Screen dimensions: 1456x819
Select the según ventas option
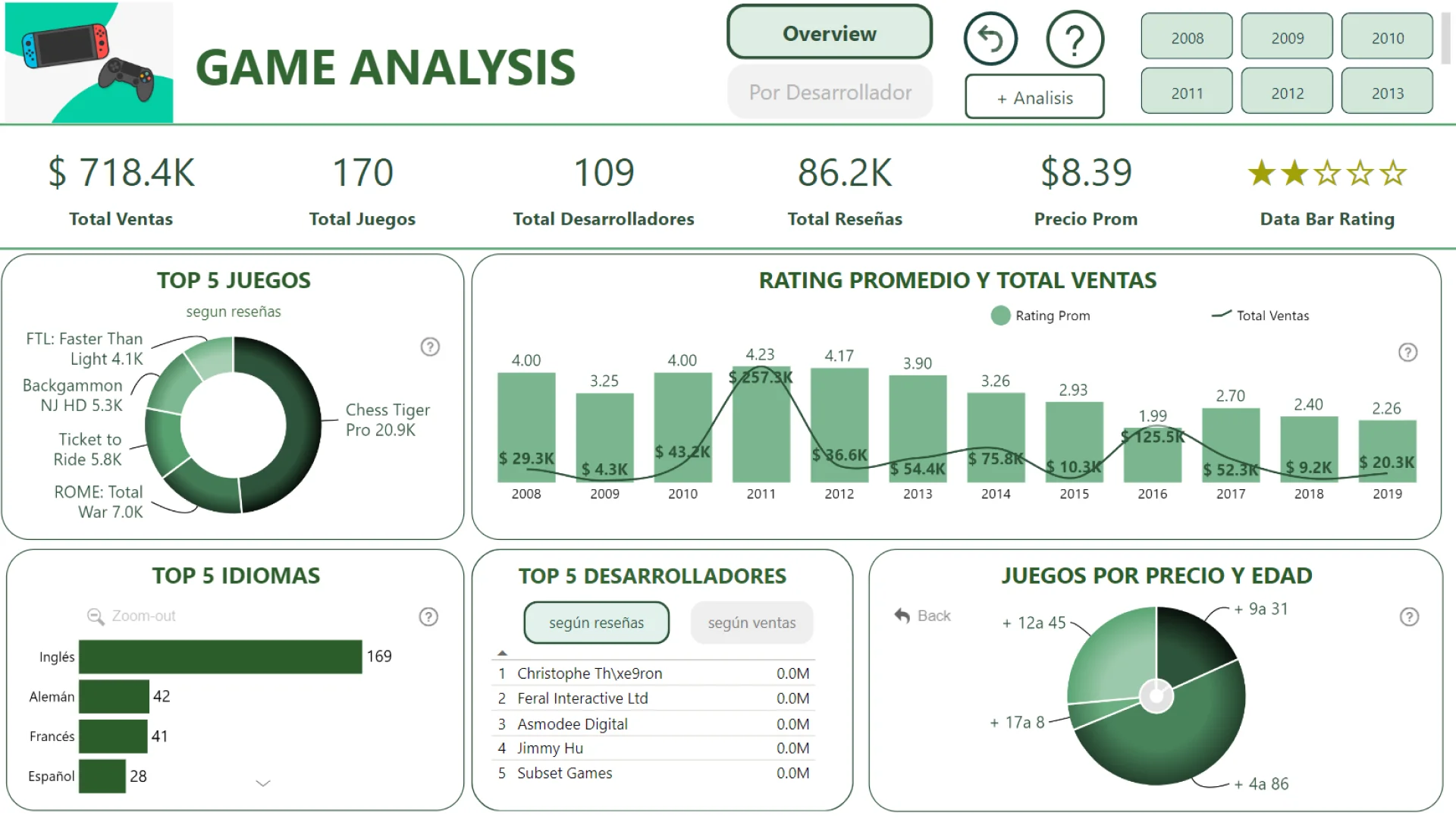pos(752,623)
